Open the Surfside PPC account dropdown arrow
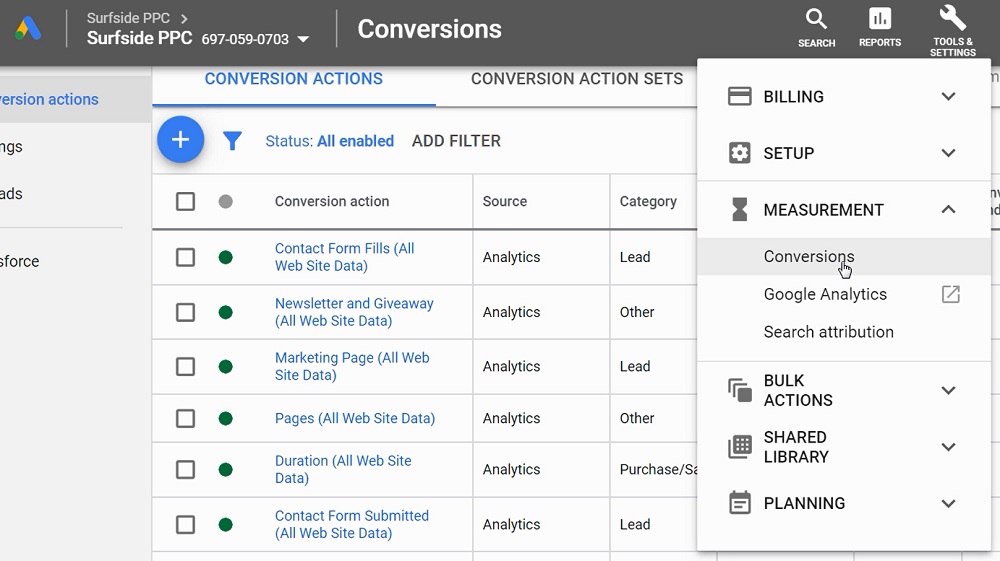 tap(303, 40)
